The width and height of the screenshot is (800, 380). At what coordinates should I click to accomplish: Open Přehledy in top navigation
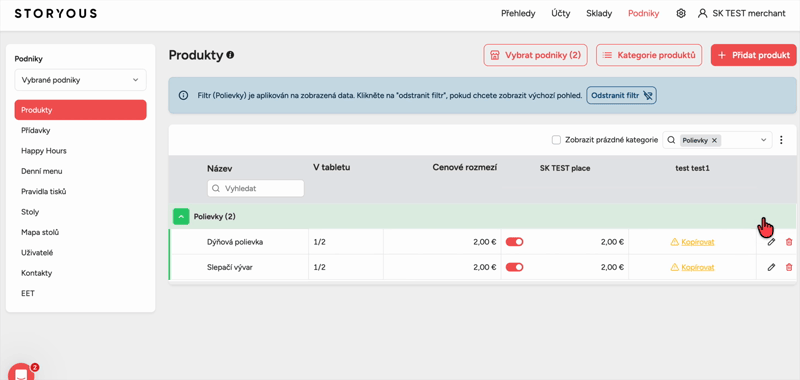pyautogui.click(x=518, y=14)
